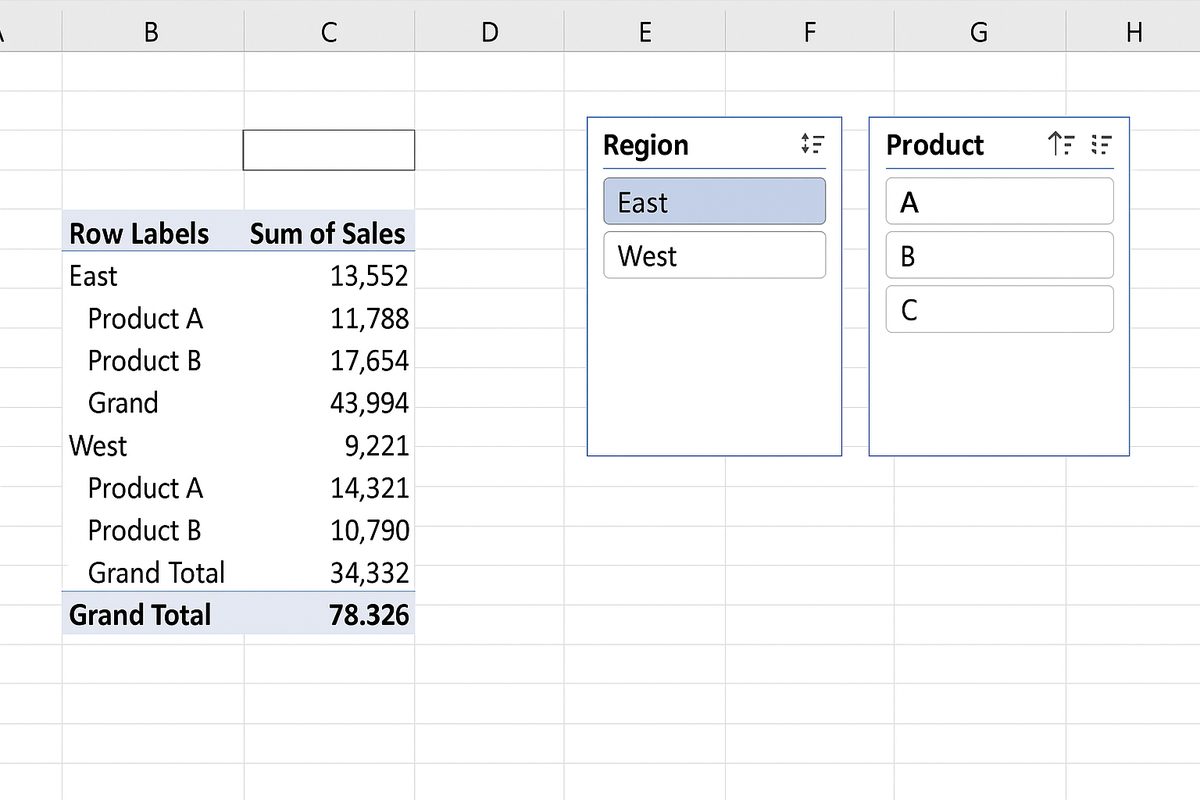The height and width of the screenshot is (800, 1200).
Task: Click the grand total value 78.326
Action: [370, 614]
